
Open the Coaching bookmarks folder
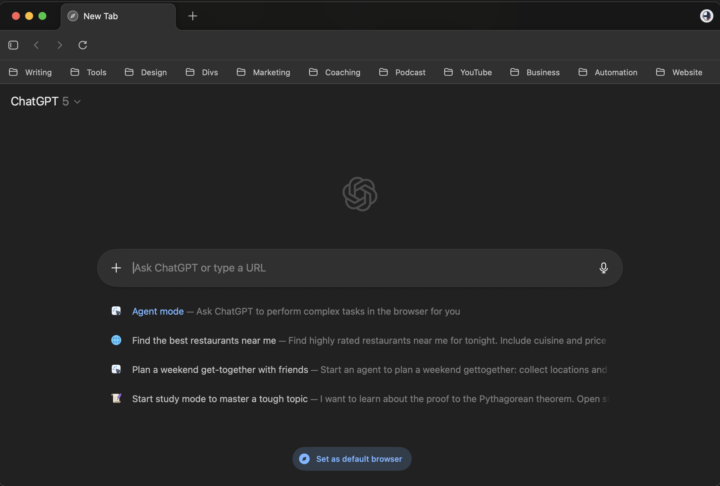(334, 72)
